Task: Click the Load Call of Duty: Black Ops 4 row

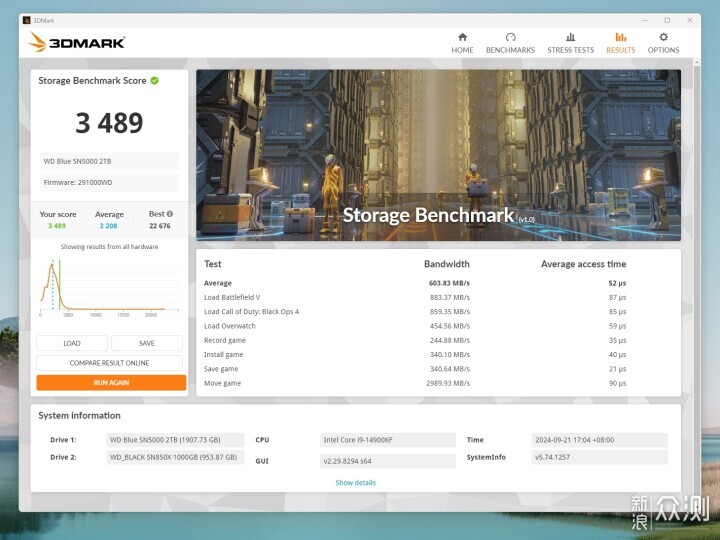Action: coord(415,312)
